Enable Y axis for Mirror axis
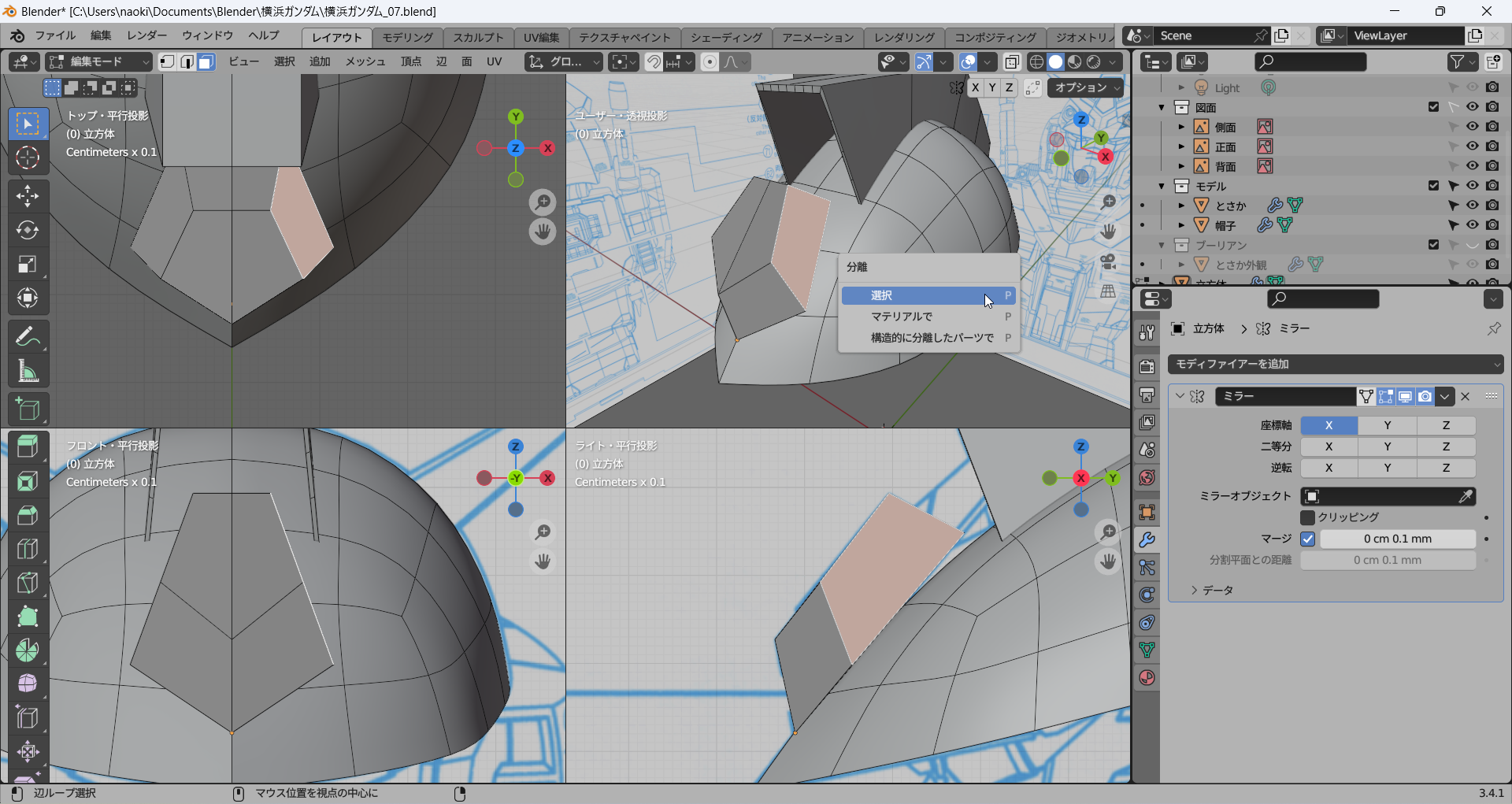Screen dimensions: 1512x804 tap(1387, 425)
